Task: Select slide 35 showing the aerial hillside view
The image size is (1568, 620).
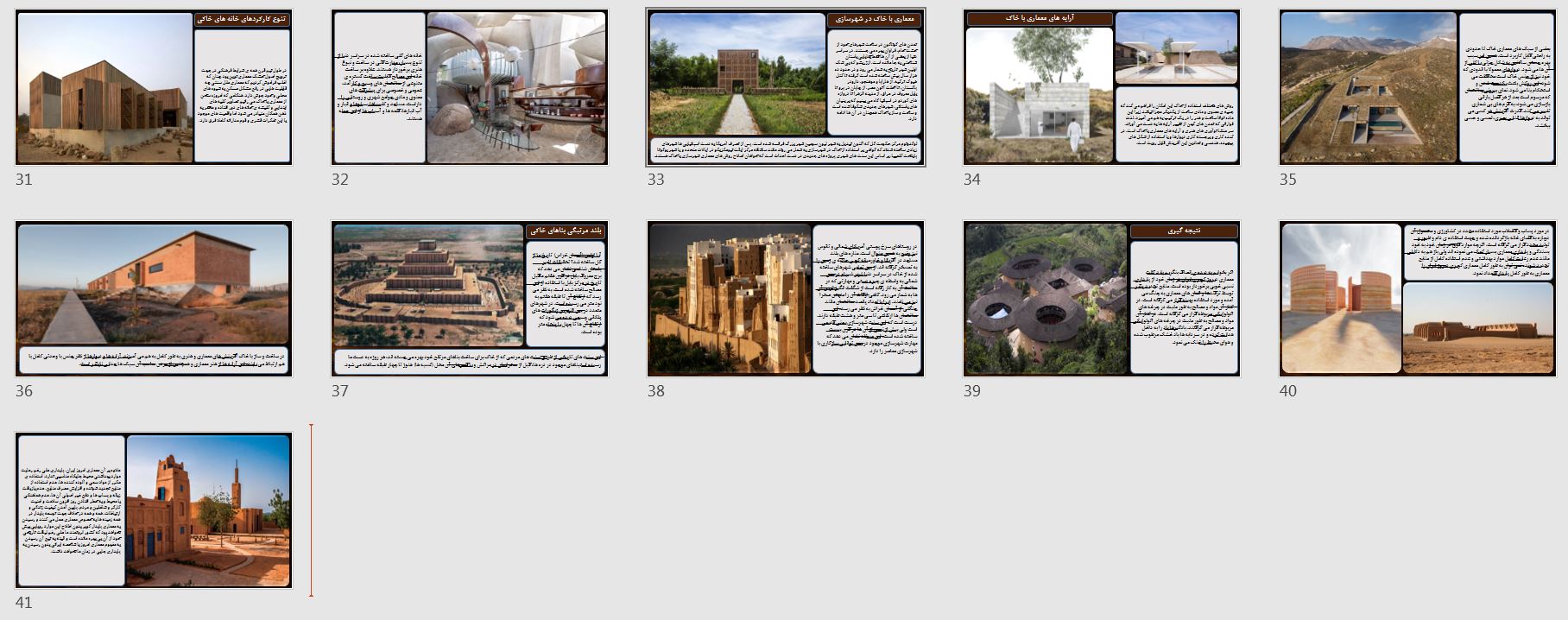Action: tap(1418, 87)
